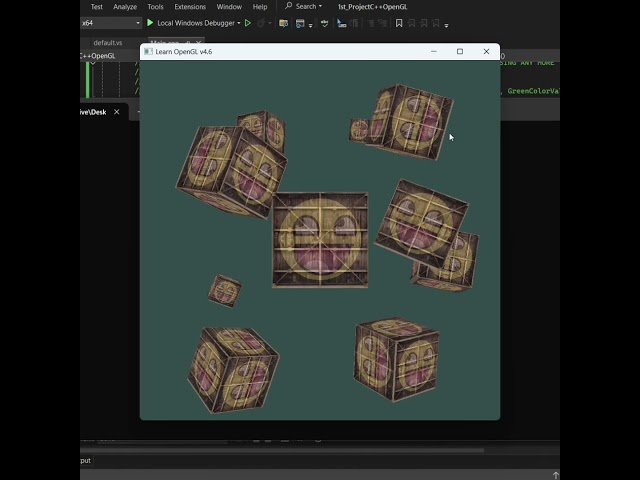This screenshot has width=640, height=480.
Task: Open the Window menu
Action: click(229, 7)
